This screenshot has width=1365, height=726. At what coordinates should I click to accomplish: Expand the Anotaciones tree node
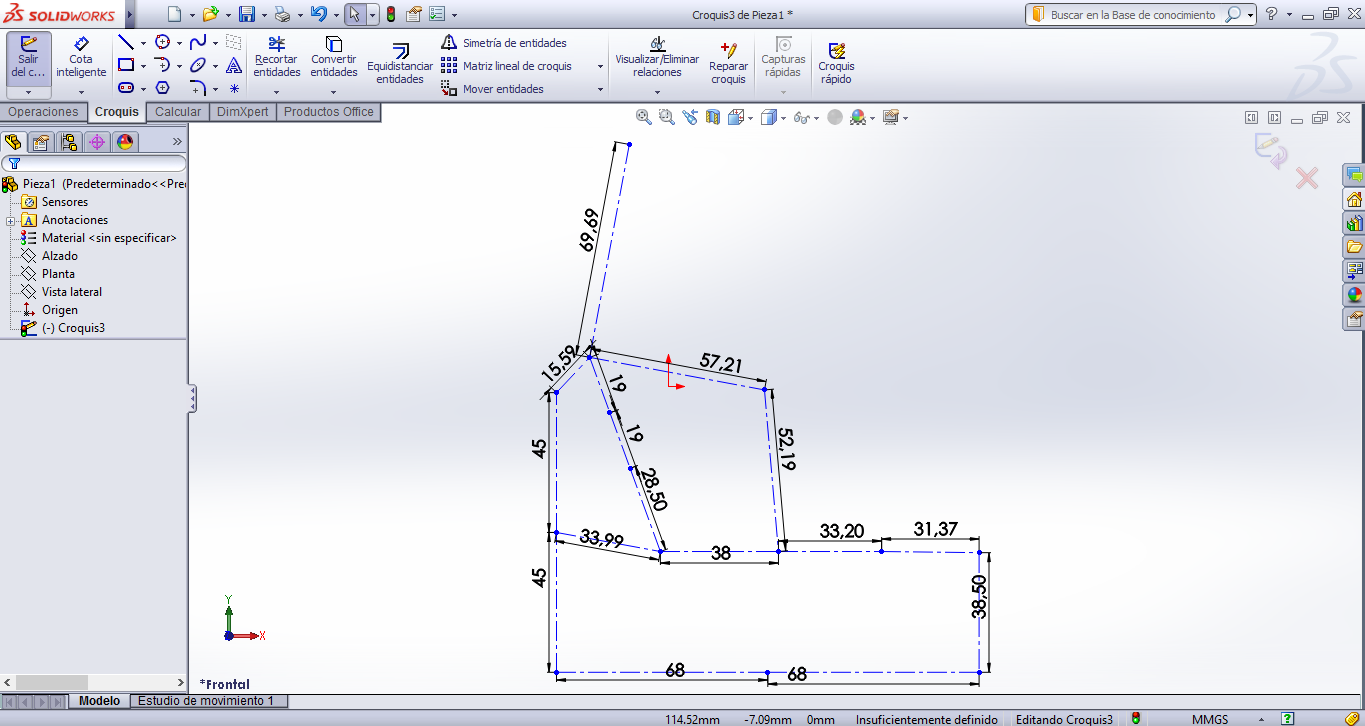click(10, 220)
